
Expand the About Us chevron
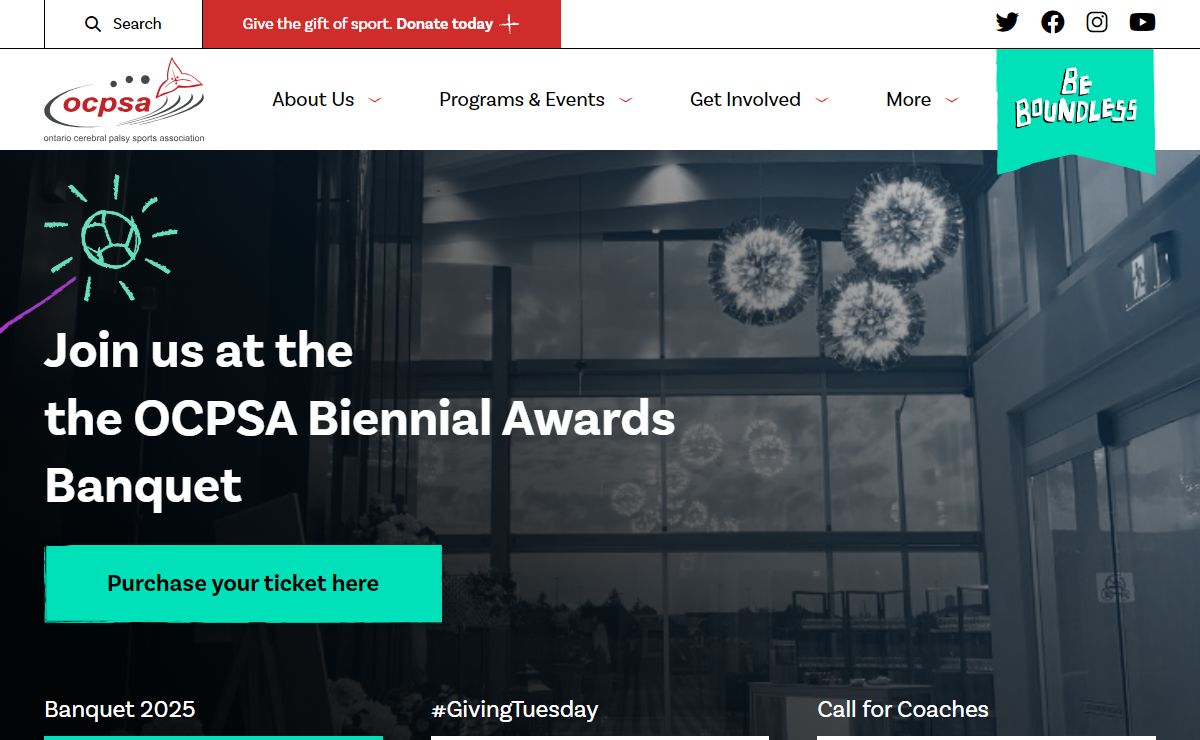click(x=375, y=100)
